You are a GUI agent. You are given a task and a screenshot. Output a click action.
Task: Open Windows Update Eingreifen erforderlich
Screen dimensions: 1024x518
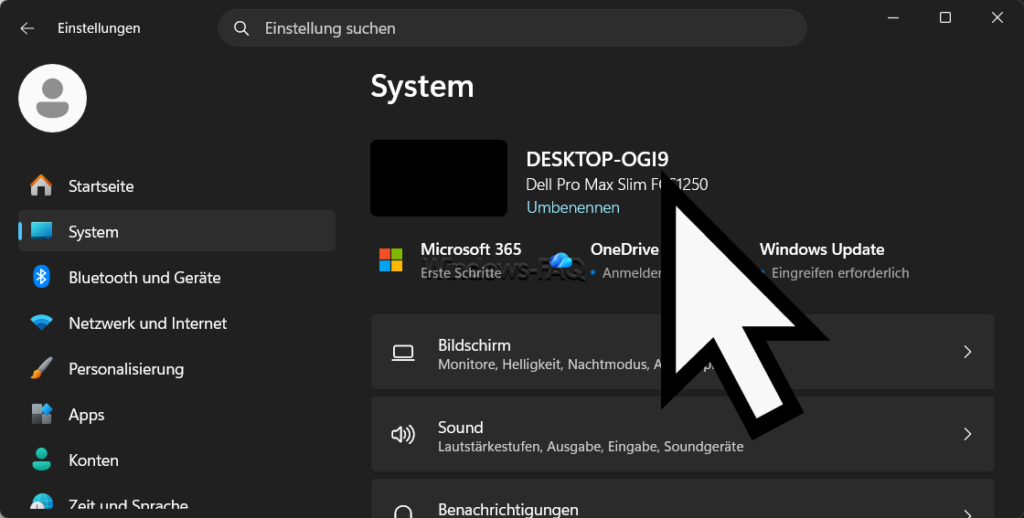point(834,260)
